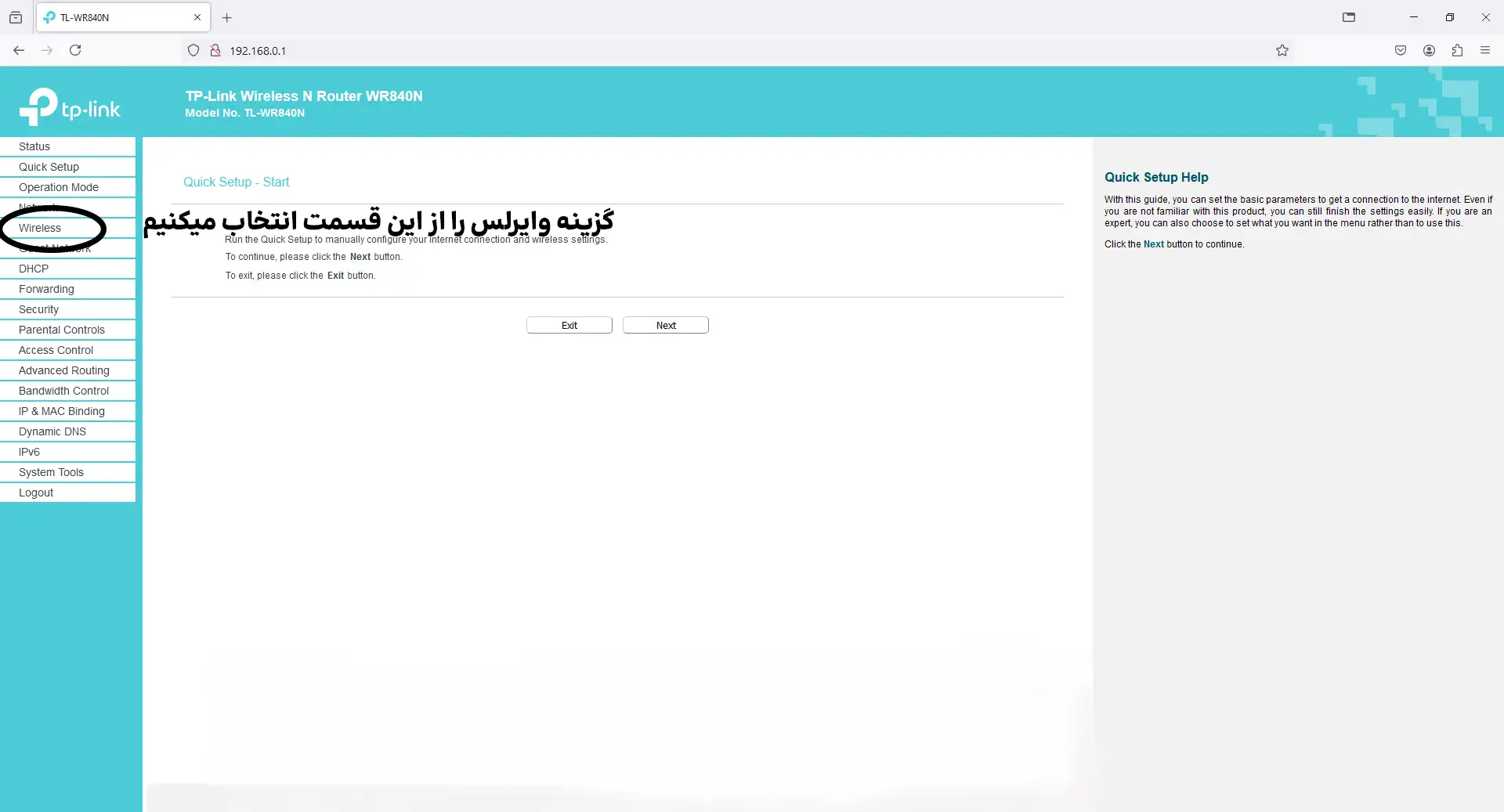
Task: Click 'To continue, please click the Next button' text
Action: [313, 257]
